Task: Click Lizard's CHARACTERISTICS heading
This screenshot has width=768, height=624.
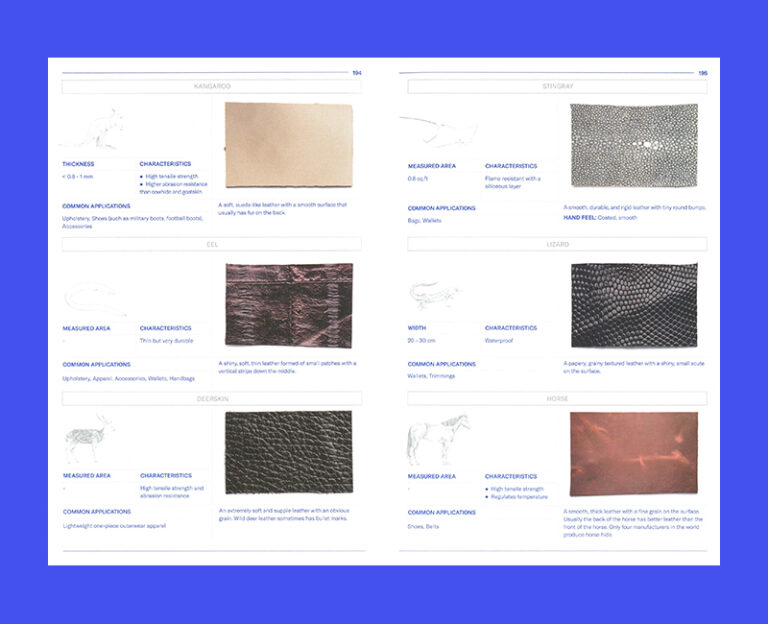Action: coord(511,328)
